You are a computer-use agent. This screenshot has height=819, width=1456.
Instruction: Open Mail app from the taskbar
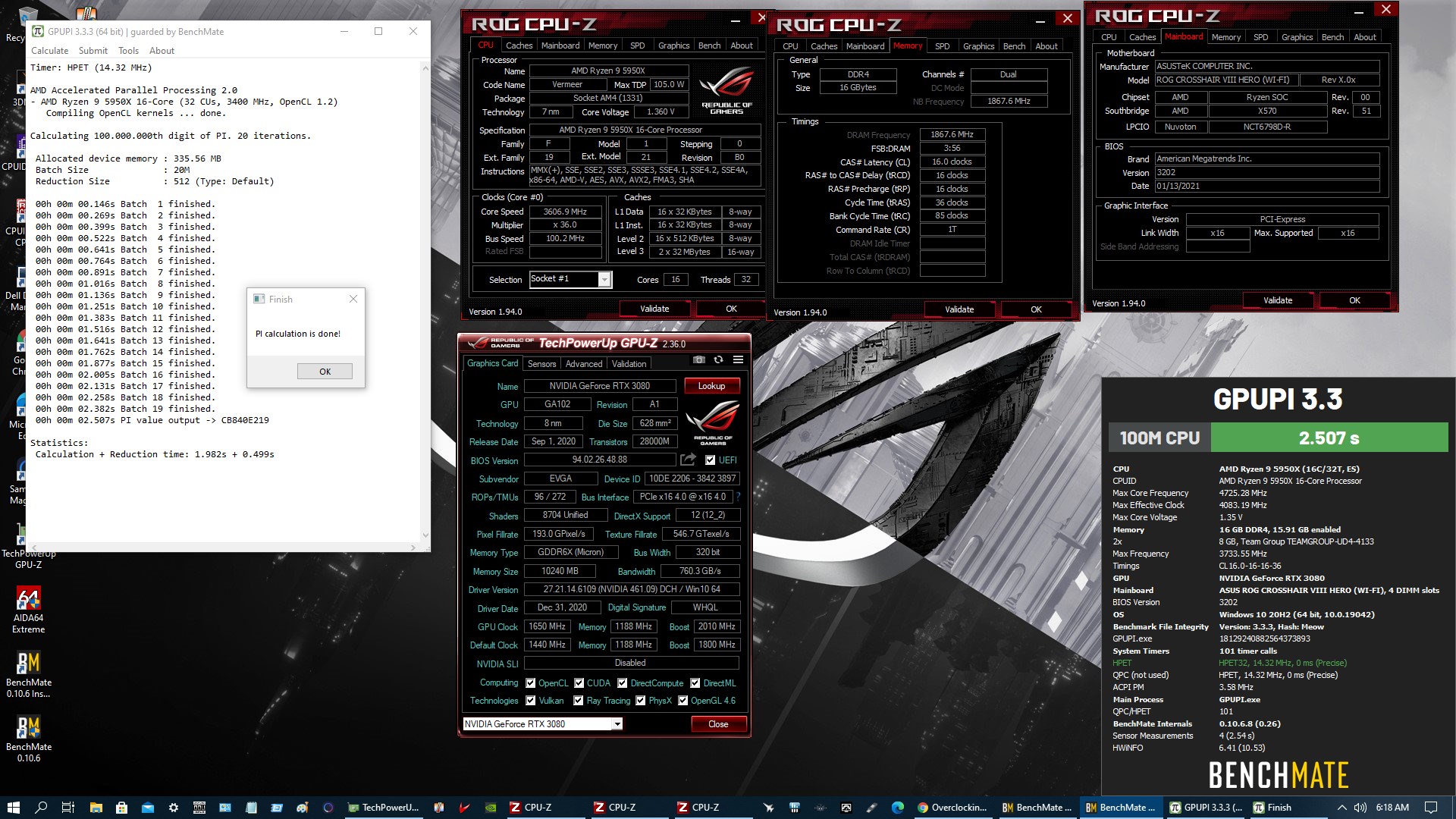point(147,808)
